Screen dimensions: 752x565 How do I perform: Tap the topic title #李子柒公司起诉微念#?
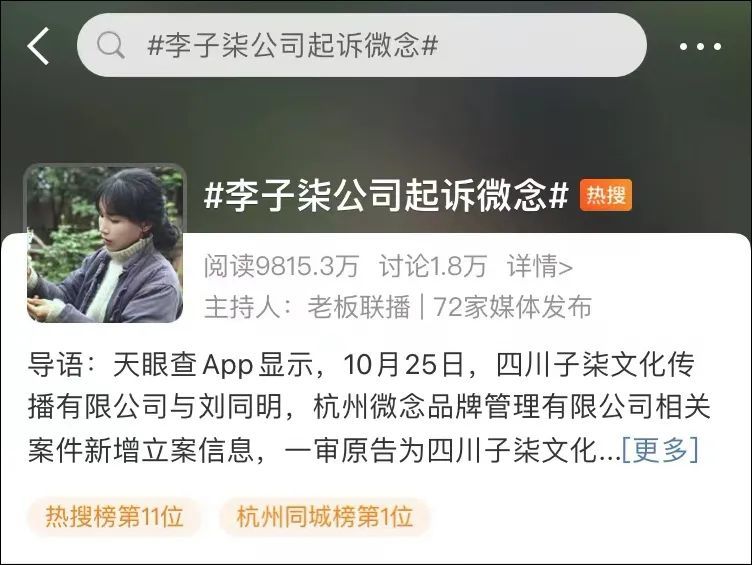point(386,195)
